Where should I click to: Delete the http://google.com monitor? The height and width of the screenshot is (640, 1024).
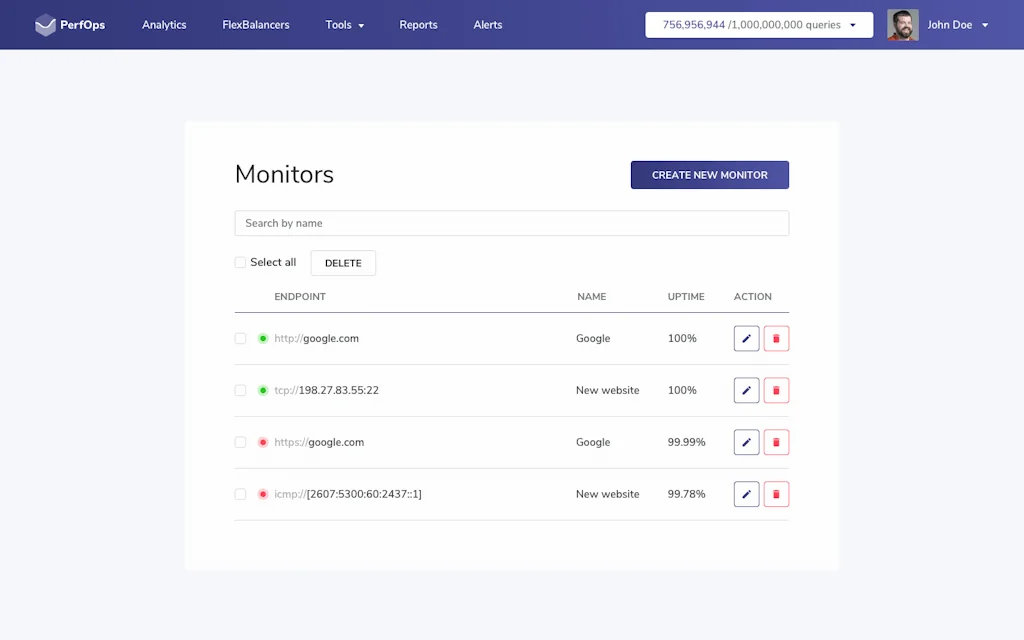776,338
